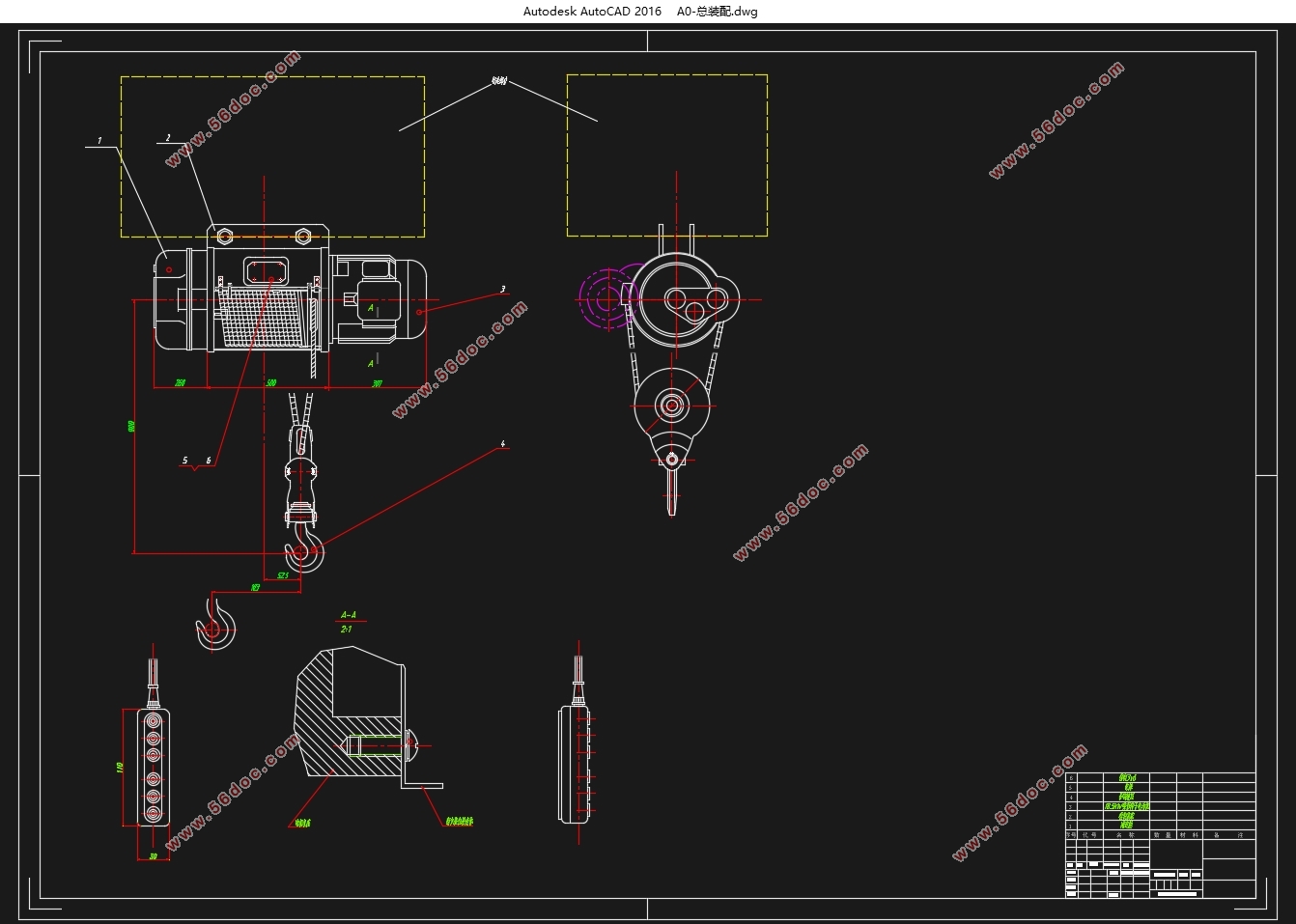The image size is (1296, 924).
Task: Click the 30 width dimension under pendant
Action: (x=153, y=856)
